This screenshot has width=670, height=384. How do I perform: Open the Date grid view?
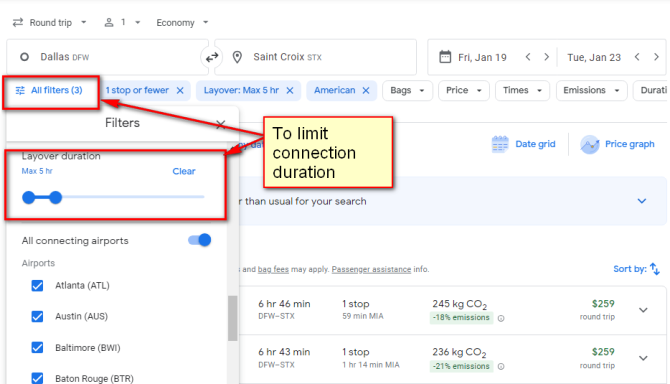click(523, 144)
